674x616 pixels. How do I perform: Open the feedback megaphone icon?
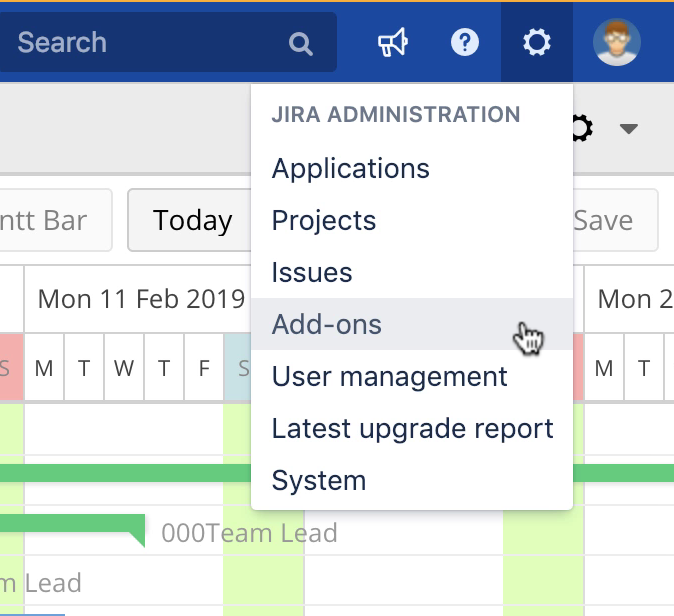point(392,43)
